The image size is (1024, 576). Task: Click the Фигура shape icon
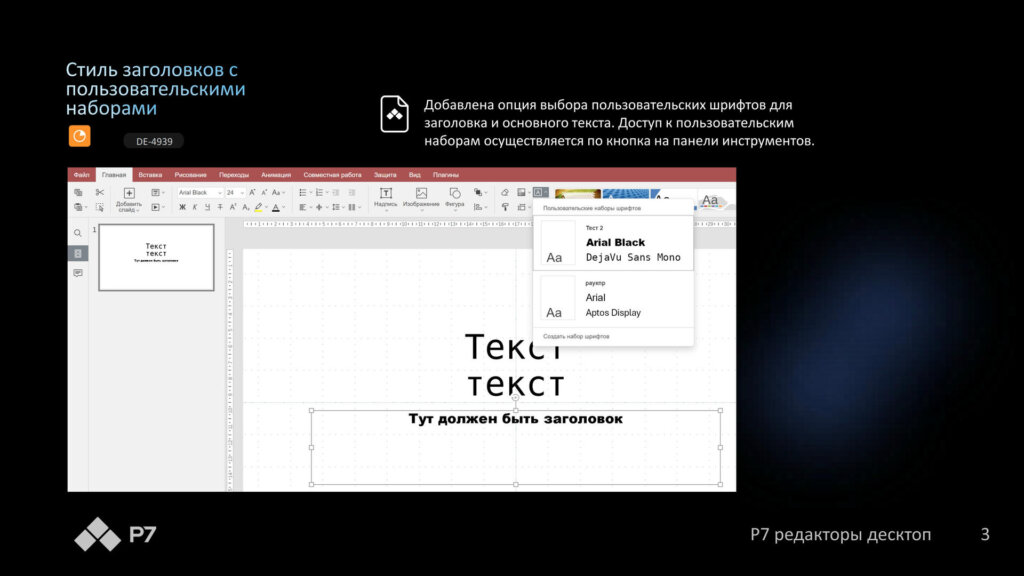tap(455, 193)
